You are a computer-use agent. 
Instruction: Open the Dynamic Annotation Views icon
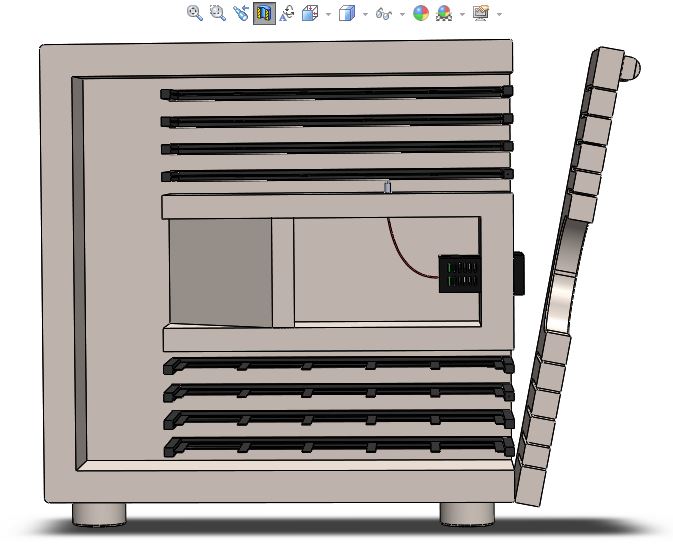tap(287, 13)
